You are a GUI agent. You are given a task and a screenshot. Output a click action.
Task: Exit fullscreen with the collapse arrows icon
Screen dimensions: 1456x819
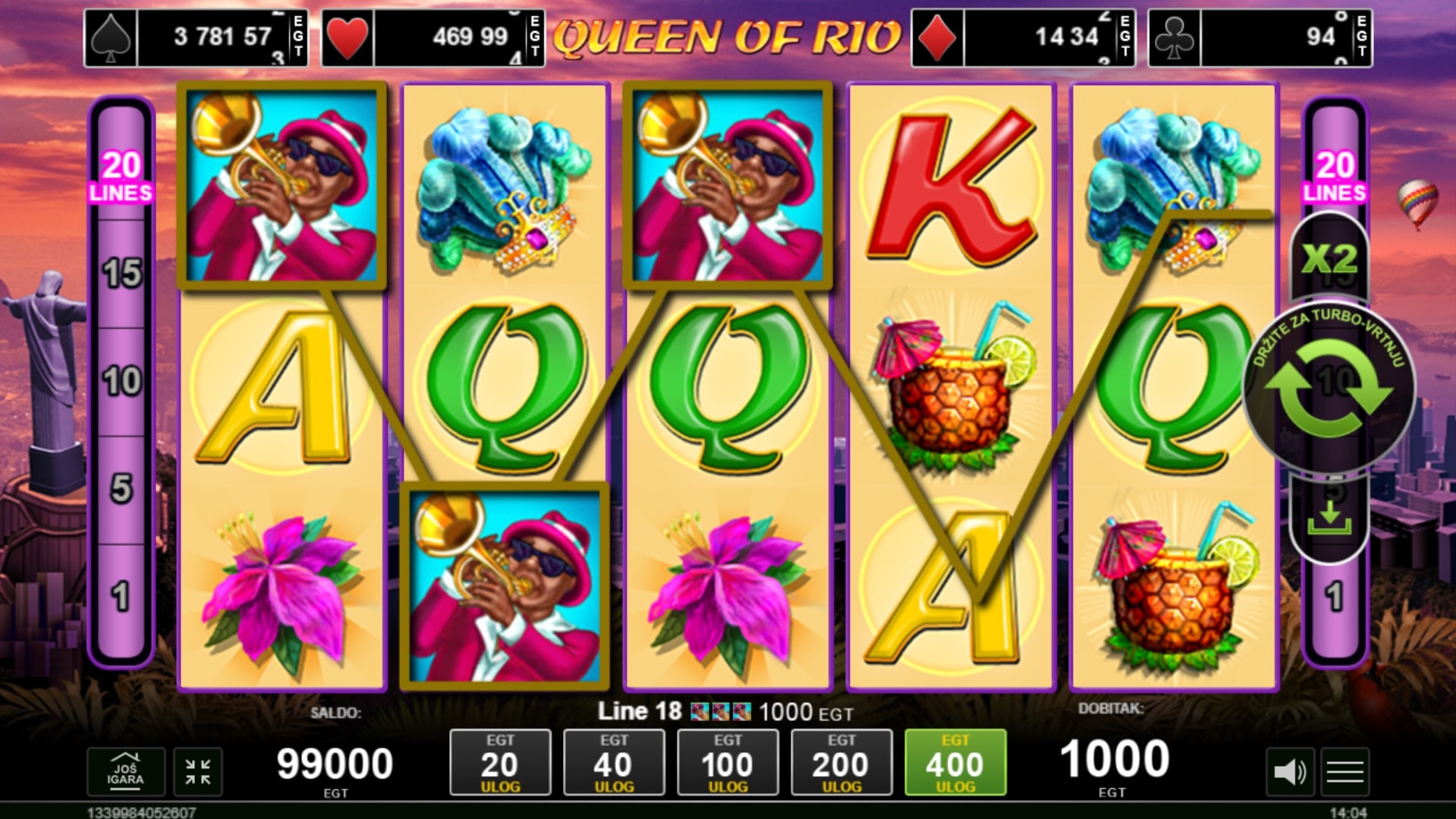point(198,772)
